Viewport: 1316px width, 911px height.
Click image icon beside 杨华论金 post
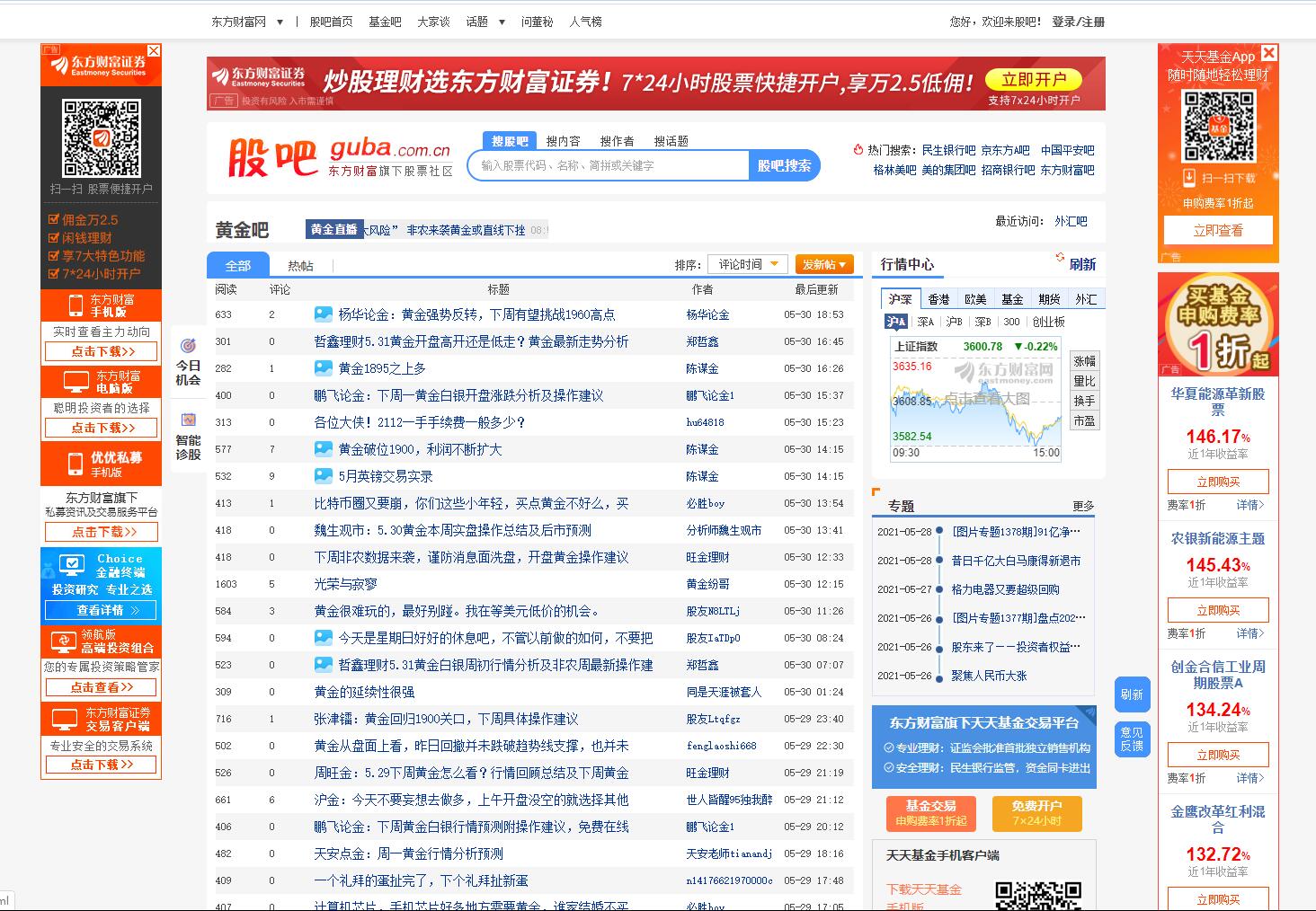click(x=323, y=314)
